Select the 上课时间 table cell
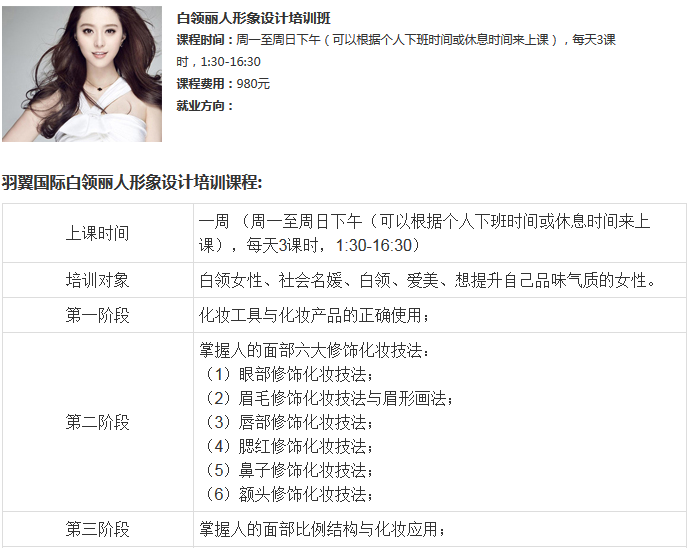This screenshot has width=690, height=548. coord(98,233)
